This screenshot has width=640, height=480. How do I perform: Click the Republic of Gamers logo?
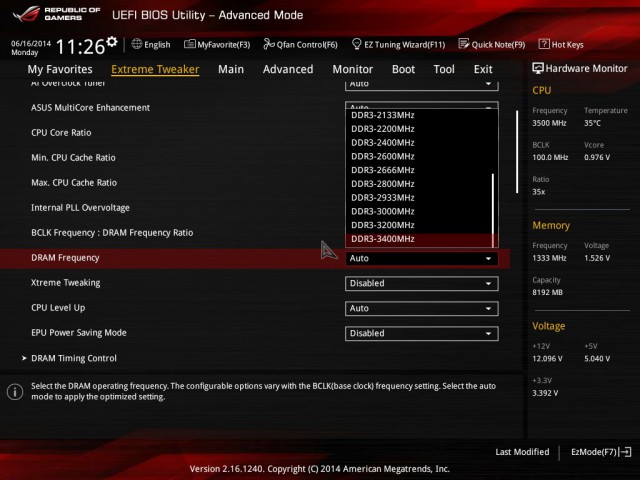click(x=56, y=14)
